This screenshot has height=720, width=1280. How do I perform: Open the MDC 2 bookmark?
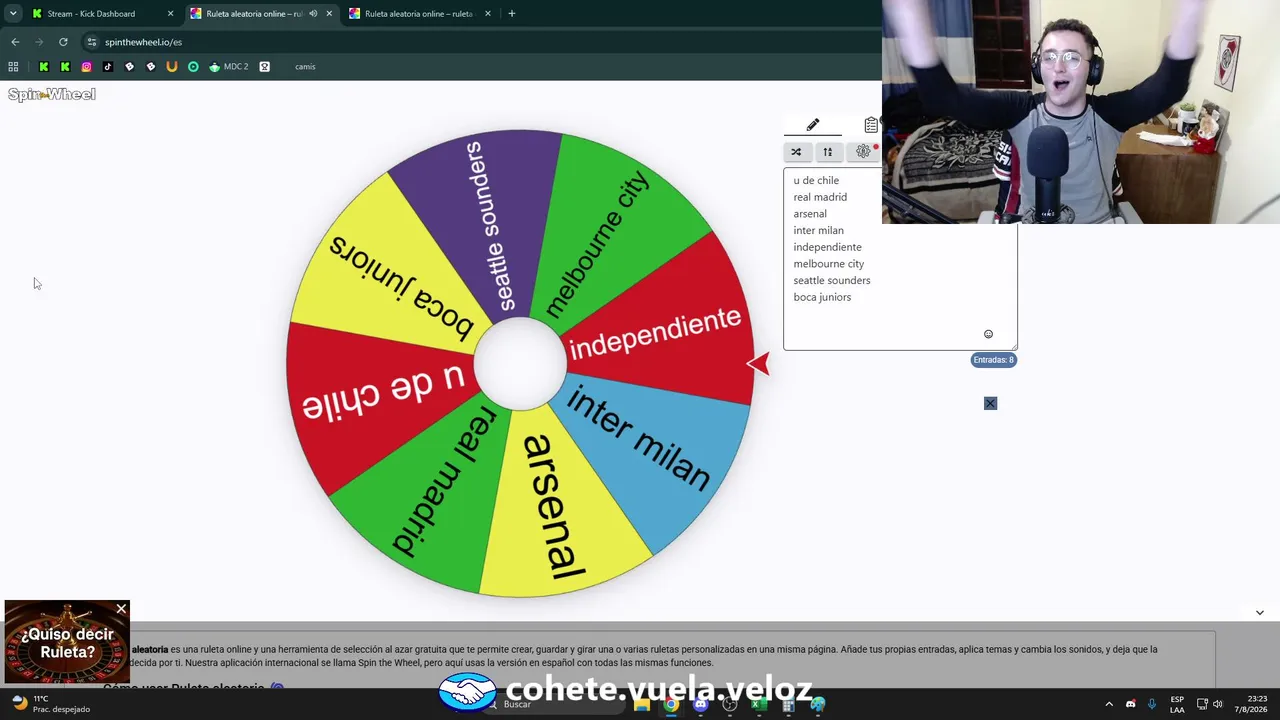click(229, 67)
